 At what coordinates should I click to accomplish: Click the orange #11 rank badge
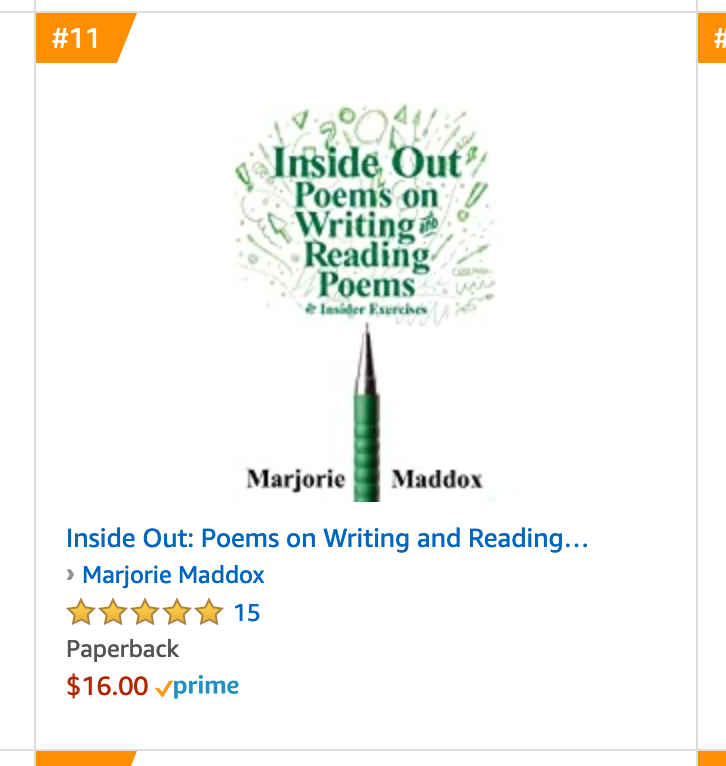click(78, 39)
